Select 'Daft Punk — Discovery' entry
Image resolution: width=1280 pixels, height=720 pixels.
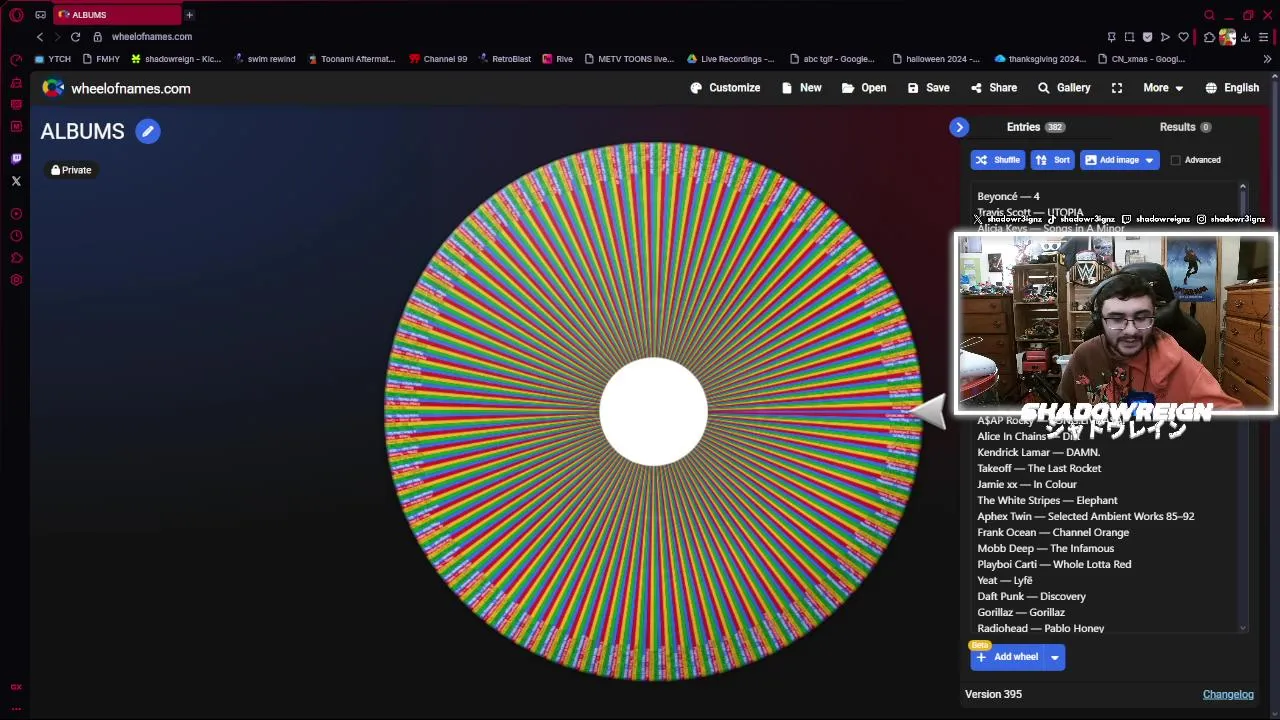click(1031, 596)
